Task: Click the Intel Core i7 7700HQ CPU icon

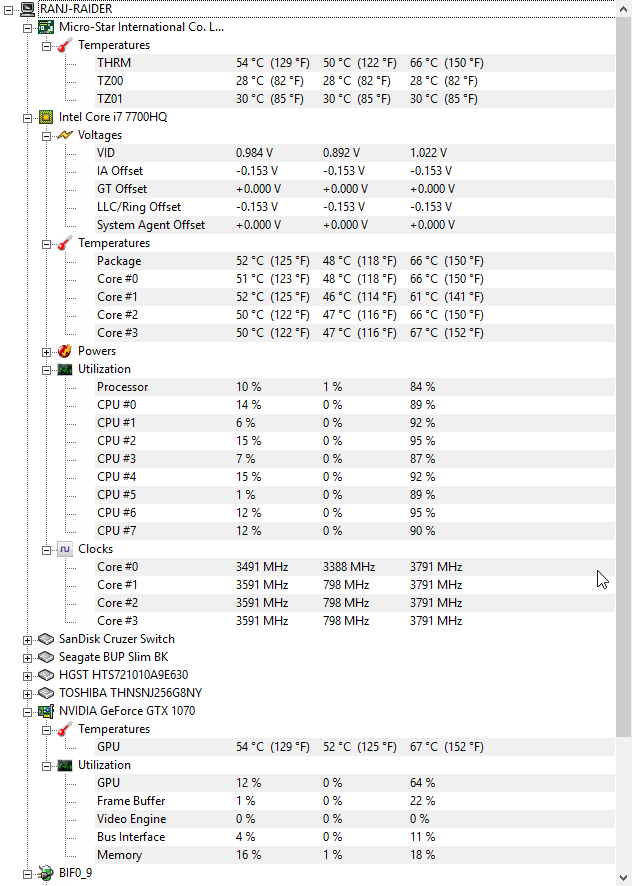Action: pos(46,117)
